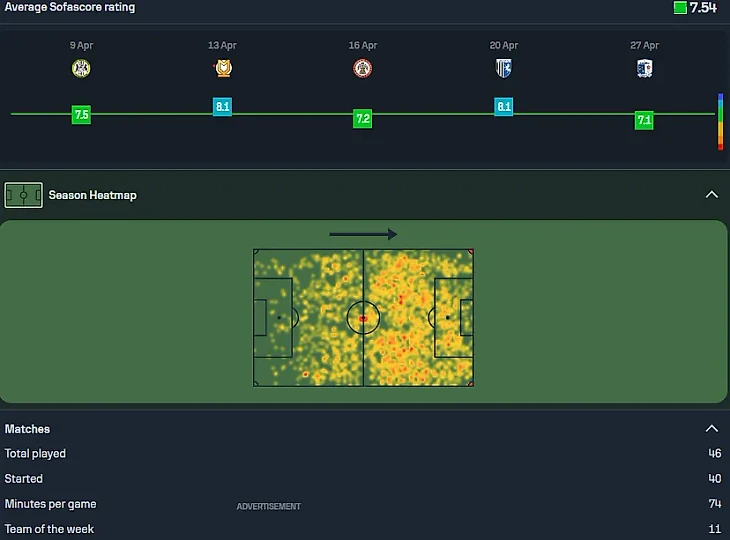Click the Season Heatmap header label
The image size is (730, 540).
pyautogui.click(x=92, y=195)
